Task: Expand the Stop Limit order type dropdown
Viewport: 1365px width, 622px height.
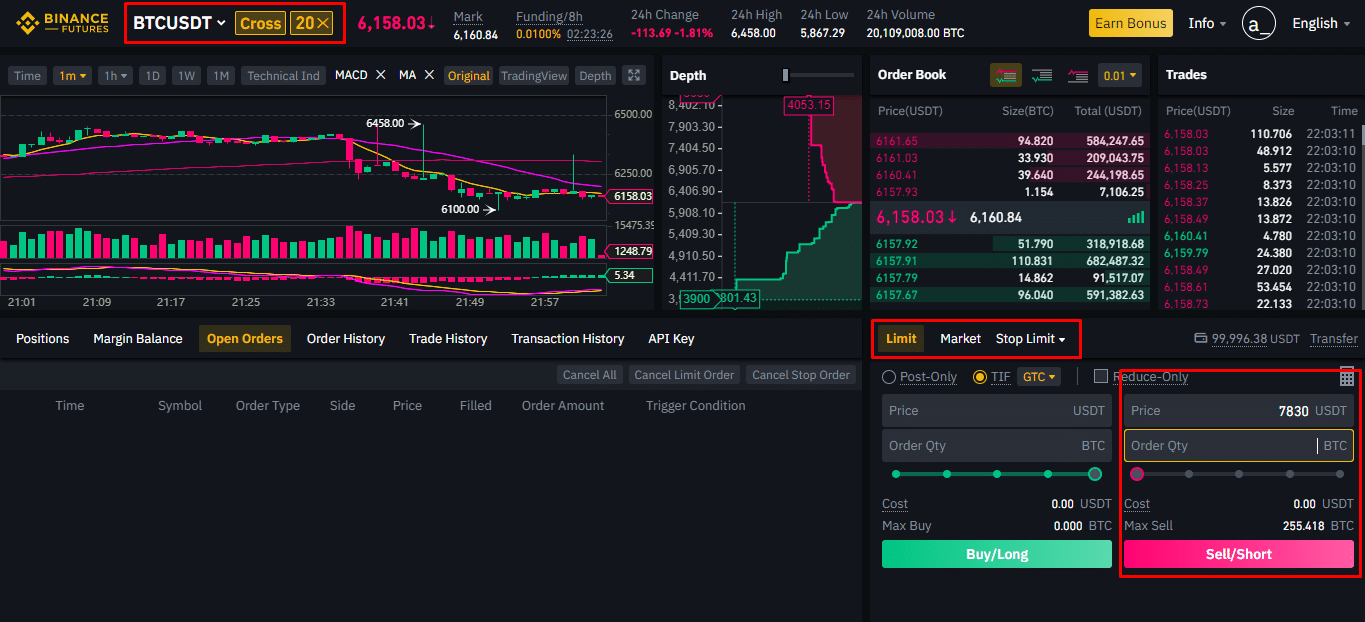Action: tap(1031, 339)
